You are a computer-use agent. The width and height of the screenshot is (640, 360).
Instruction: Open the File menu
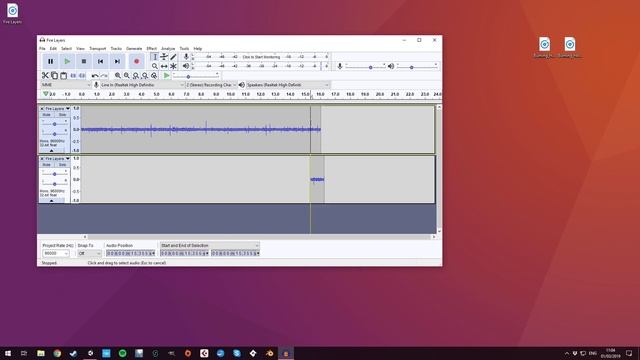point(42,49)
